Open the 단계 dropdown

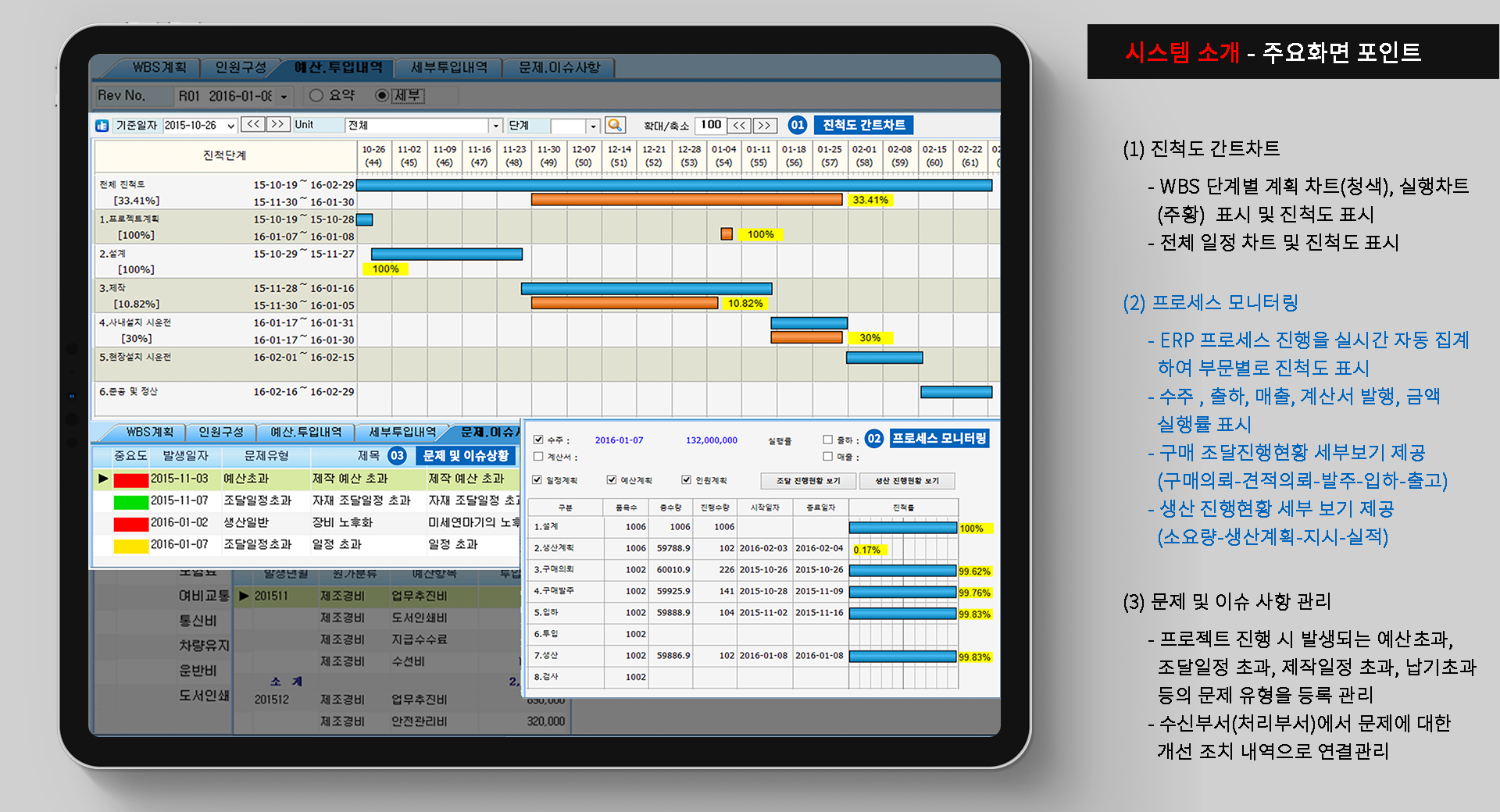coord(593,126)
